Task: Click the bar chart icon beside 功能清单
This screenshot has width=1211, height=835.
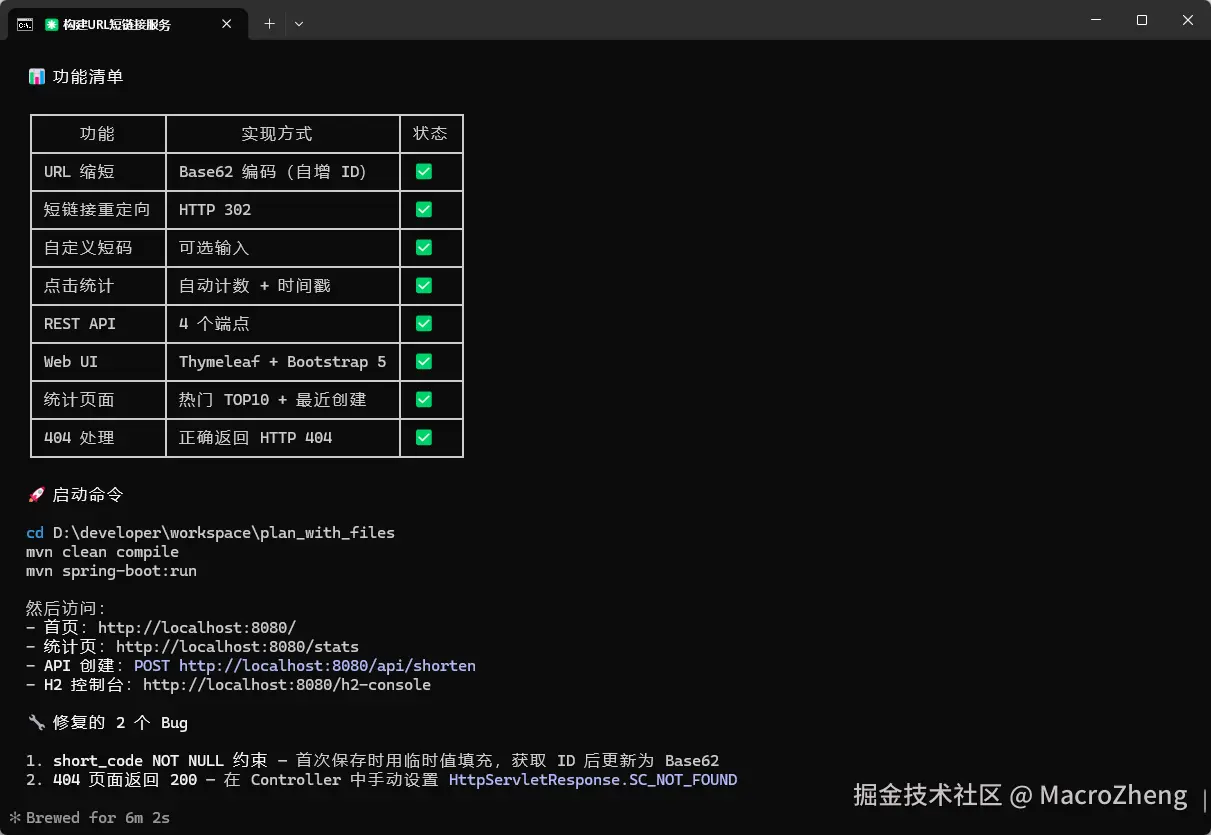Action: pyautogui.click(x=37, y=77)
